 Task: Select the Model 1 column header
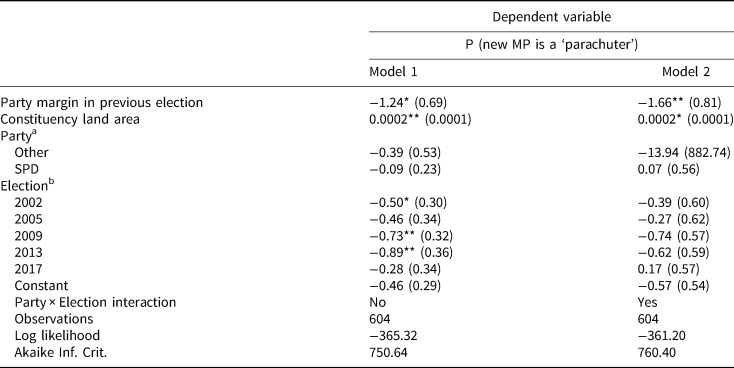pos(393,72)
